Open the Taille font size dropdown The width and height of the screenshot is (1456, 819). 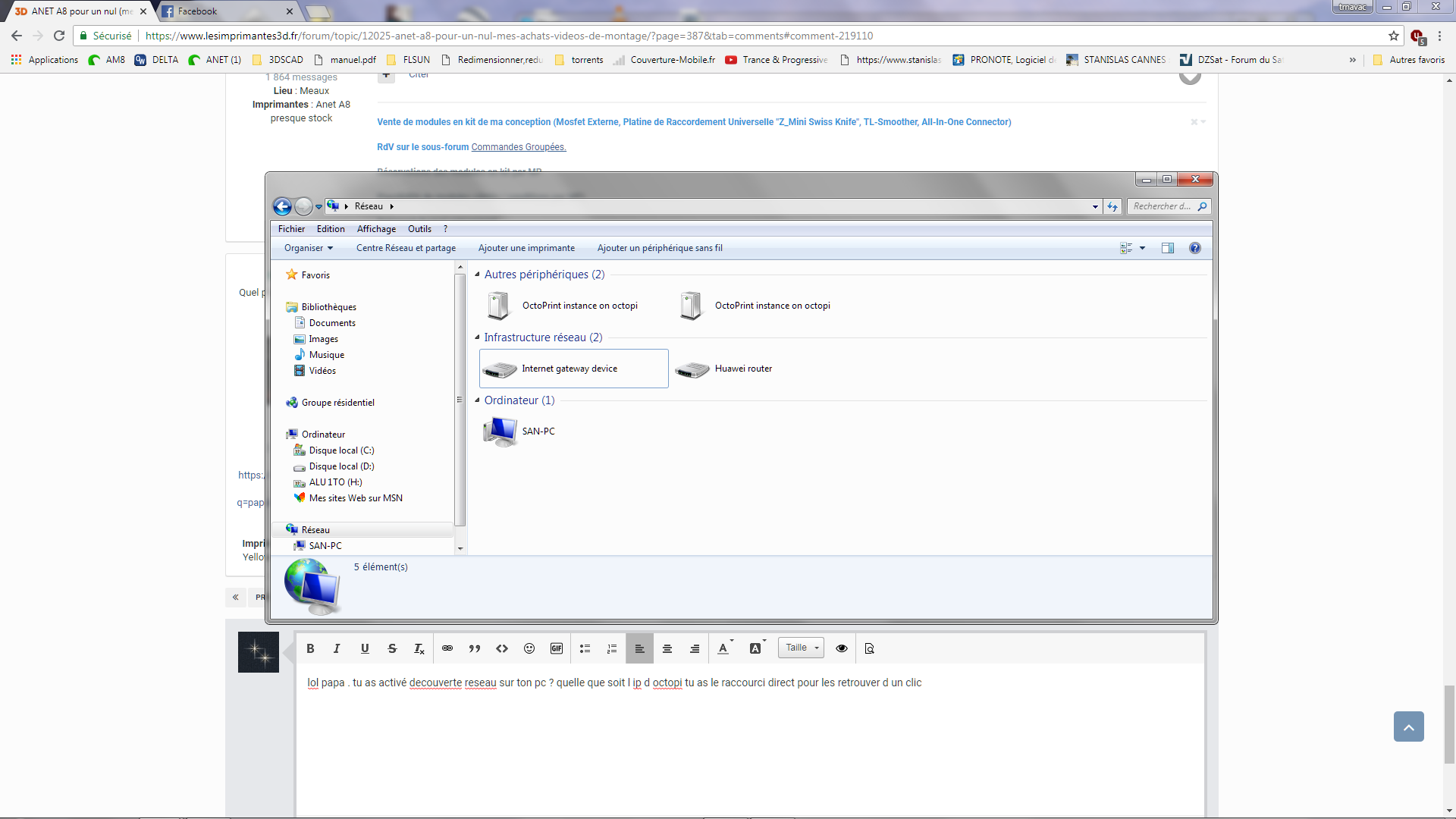pyautogui.click(x=802, y=648)
